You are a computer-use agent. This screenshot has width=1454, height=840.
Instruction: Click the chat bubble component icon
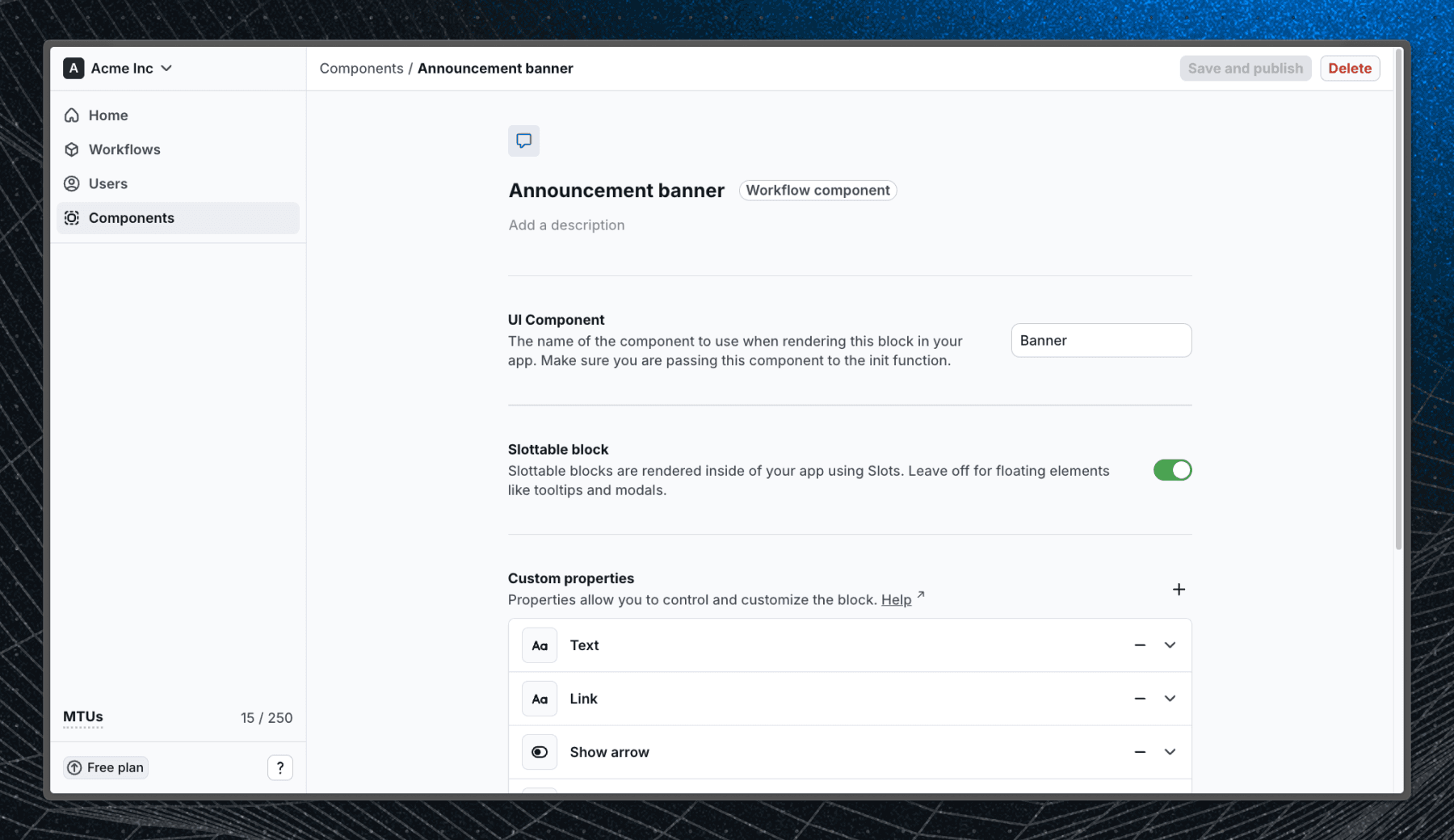pos(523,141)
